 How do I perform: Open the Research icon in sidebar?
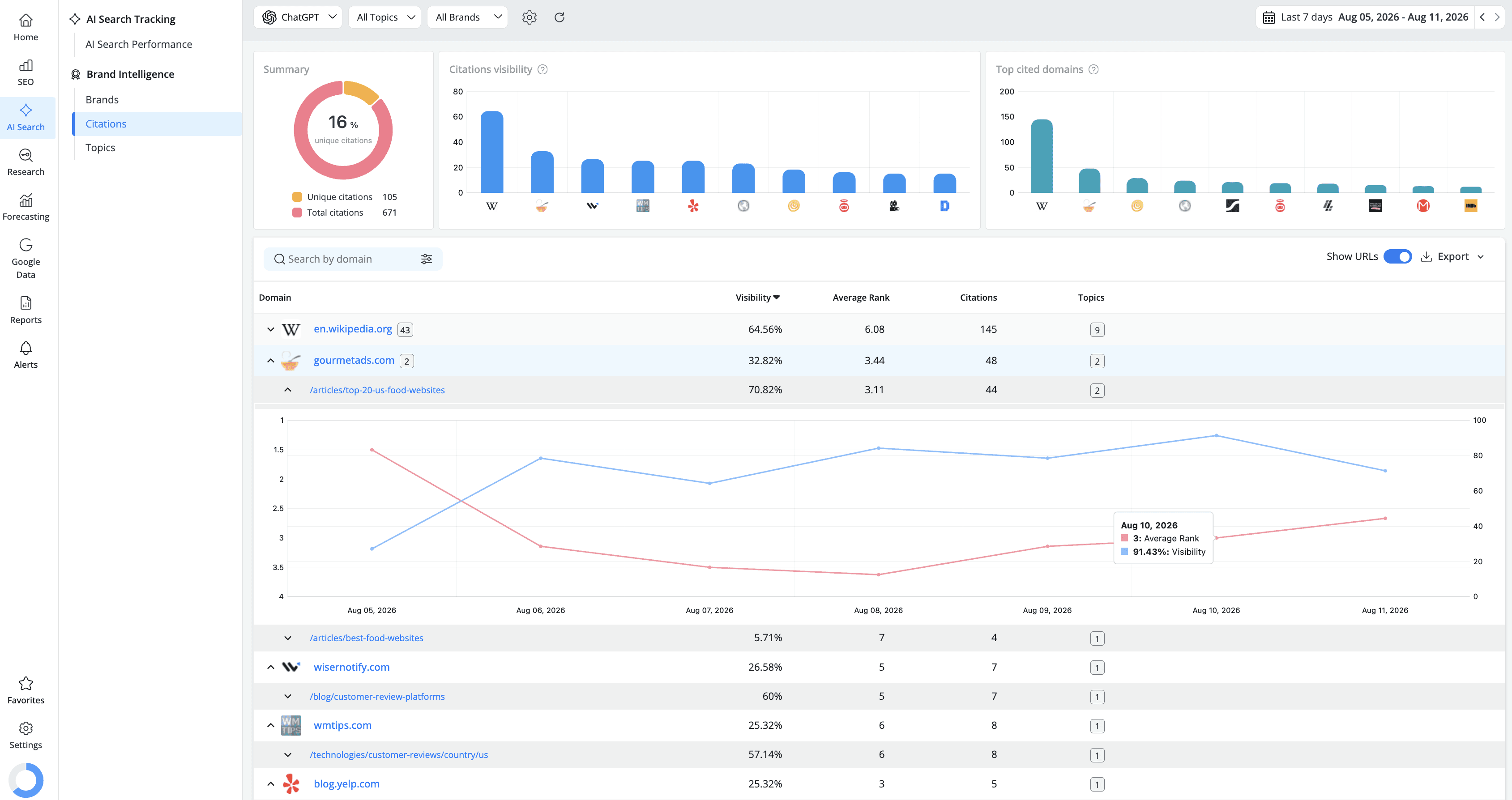(x=26, y=155)
